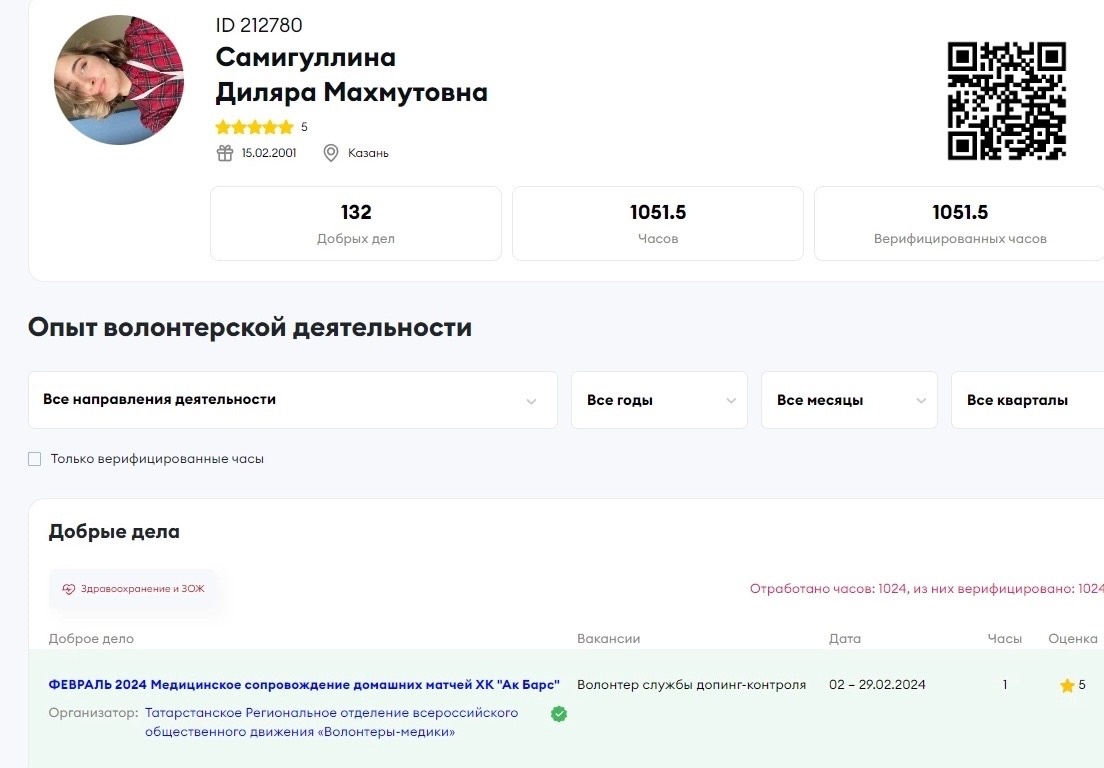Click the yellow star in Оценка column
1104x768 pixels.
(x=1067, y=686)
